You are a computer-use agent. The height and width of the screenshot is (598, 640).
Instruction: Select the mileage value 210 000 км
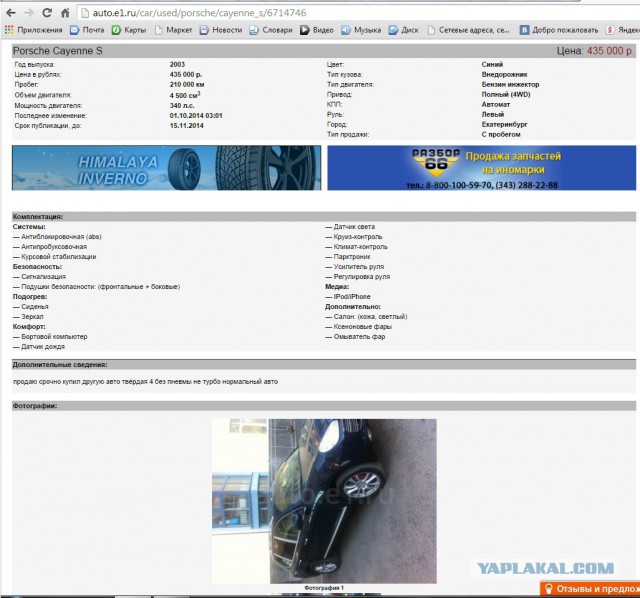coord(187,84)
